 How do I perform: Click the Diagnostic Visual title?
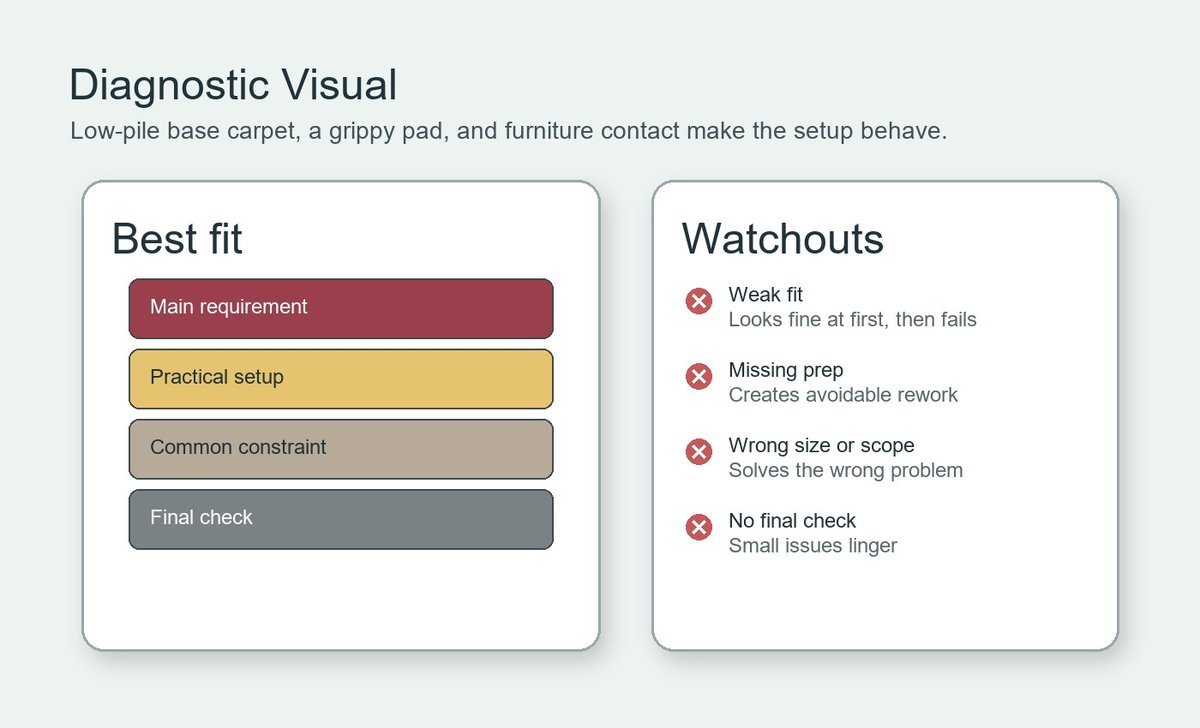pyautogui.click(x=233, y=86)
